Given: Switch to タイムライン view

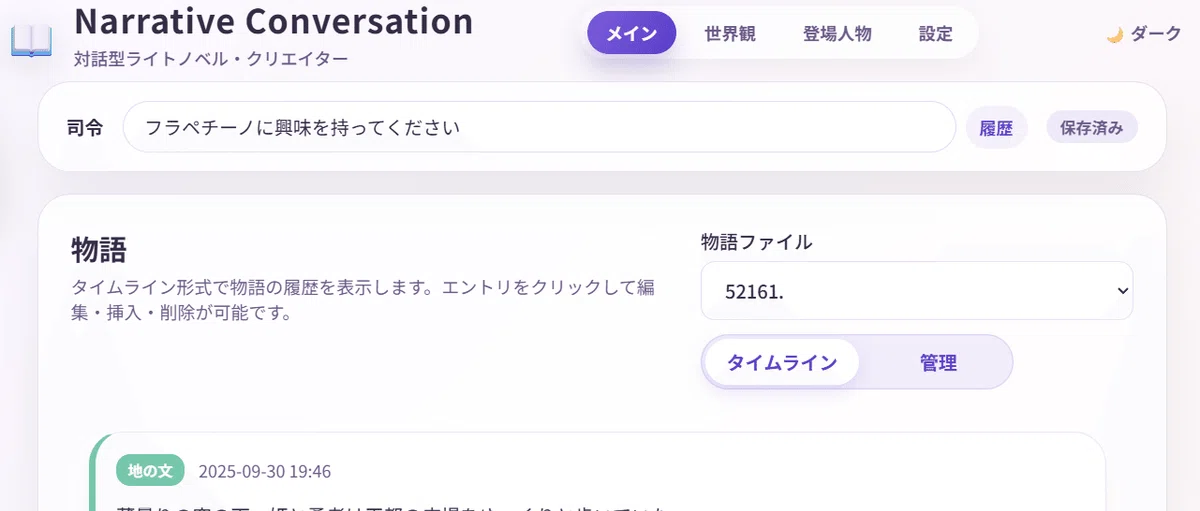Looking at the screenshot, I should click(x=782, y=362).
